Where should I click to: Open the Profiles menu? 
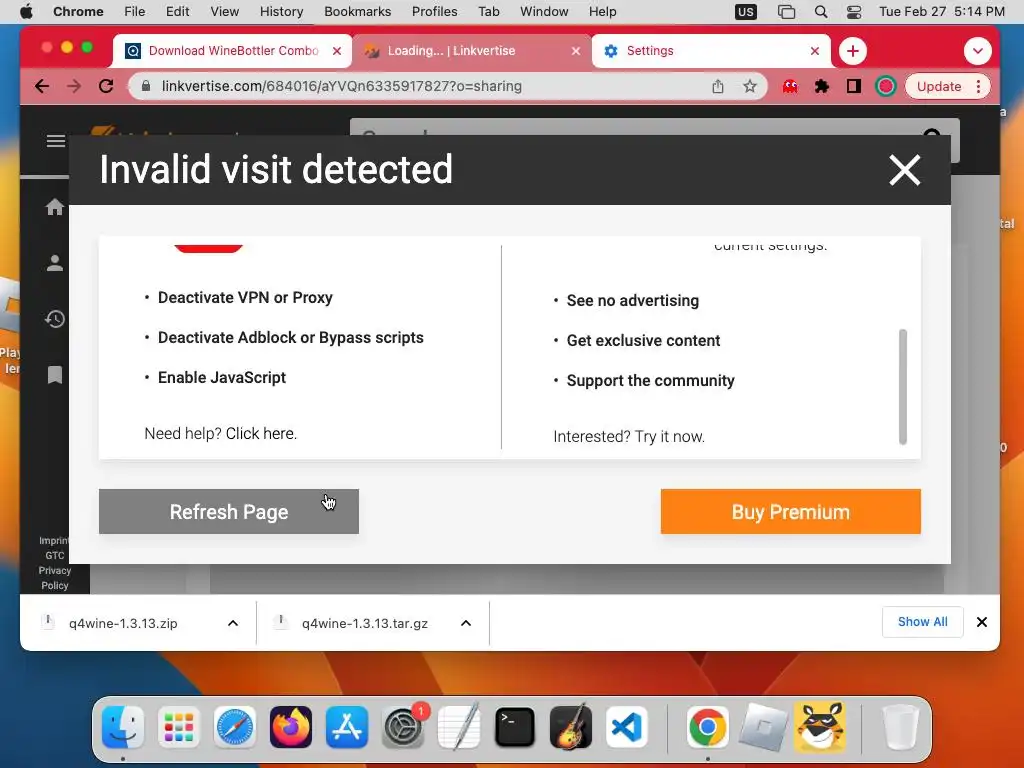coord(434,12)
